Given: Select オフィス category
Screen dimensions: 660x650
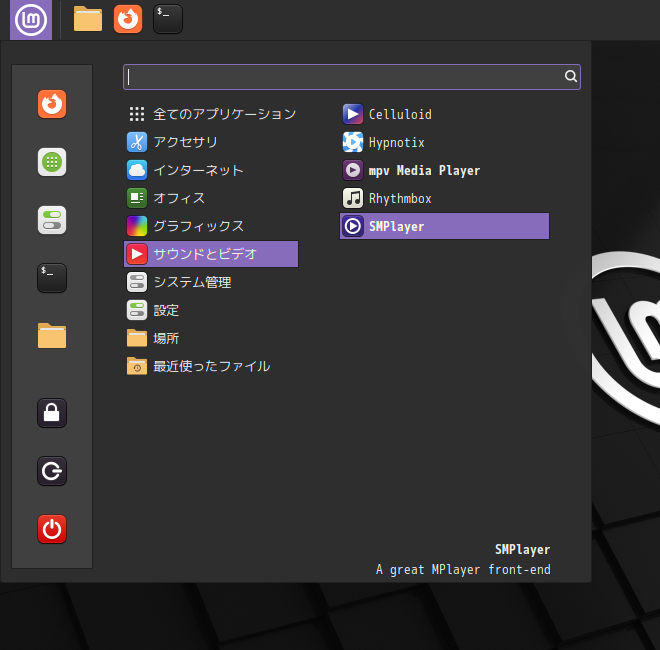Looking at the screenshot, I should click(211, 198).
